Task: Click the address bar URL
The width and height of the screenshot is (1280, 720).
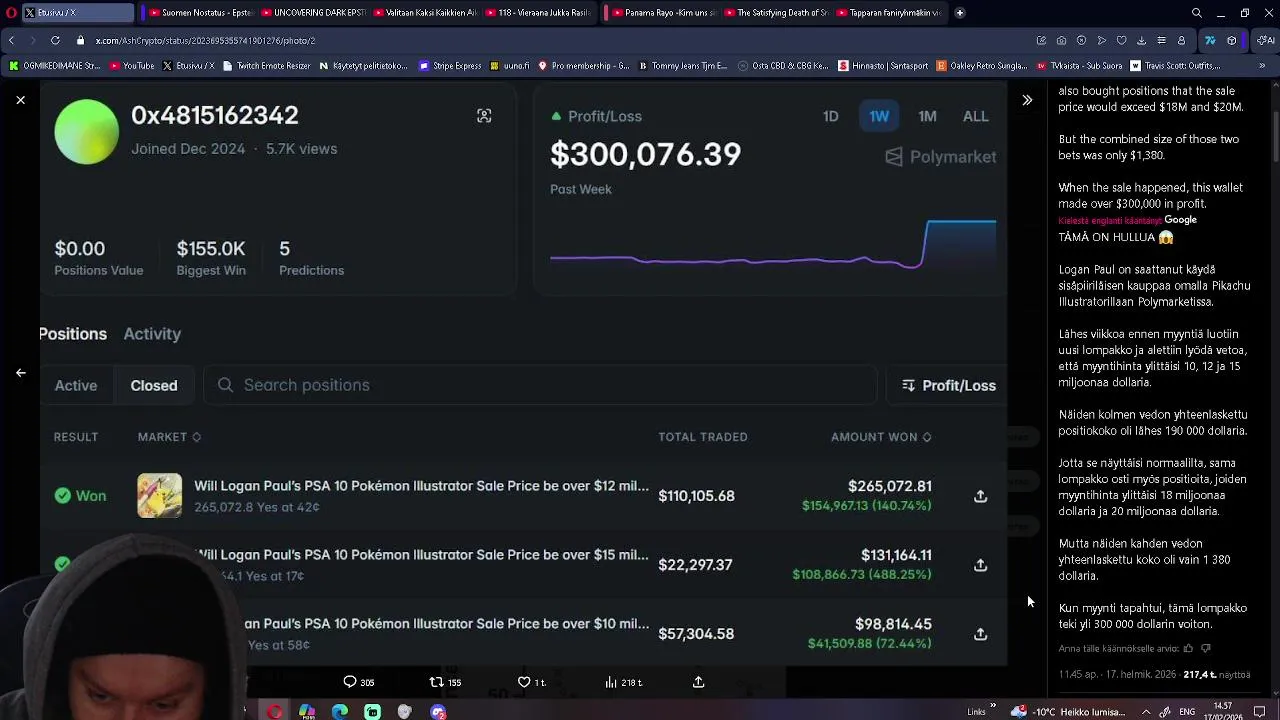Action: pos(205,41)
